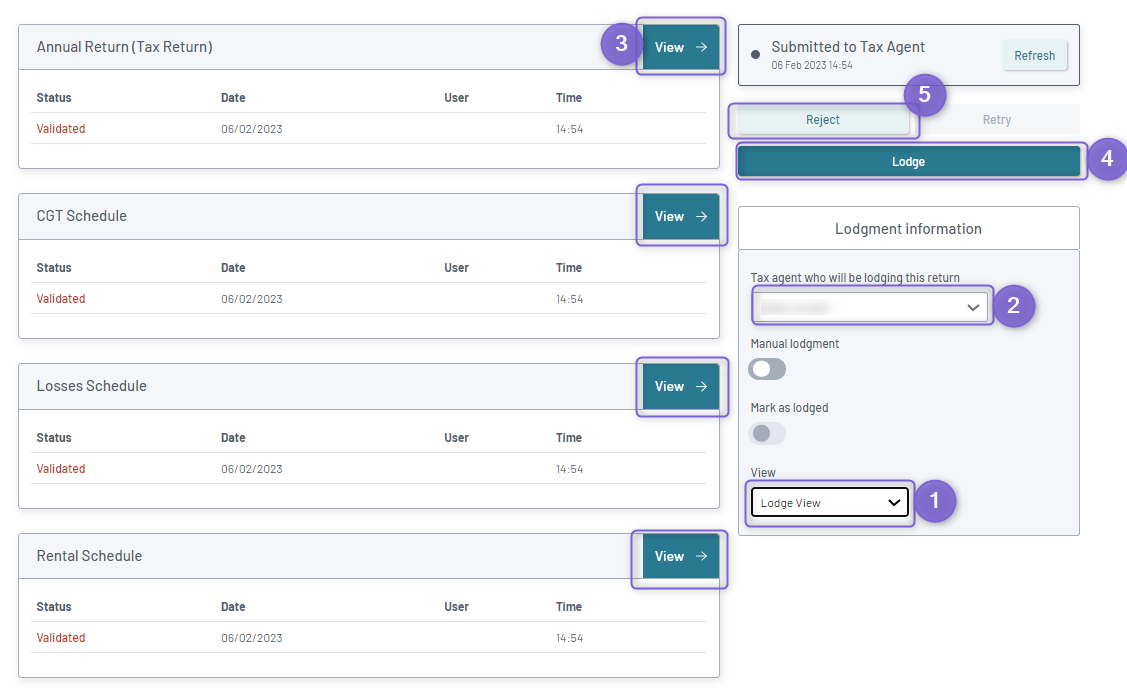Click the chevron on the tax agent dropdown
This screenshot has height=694, width=1127.
pos(973,307)
